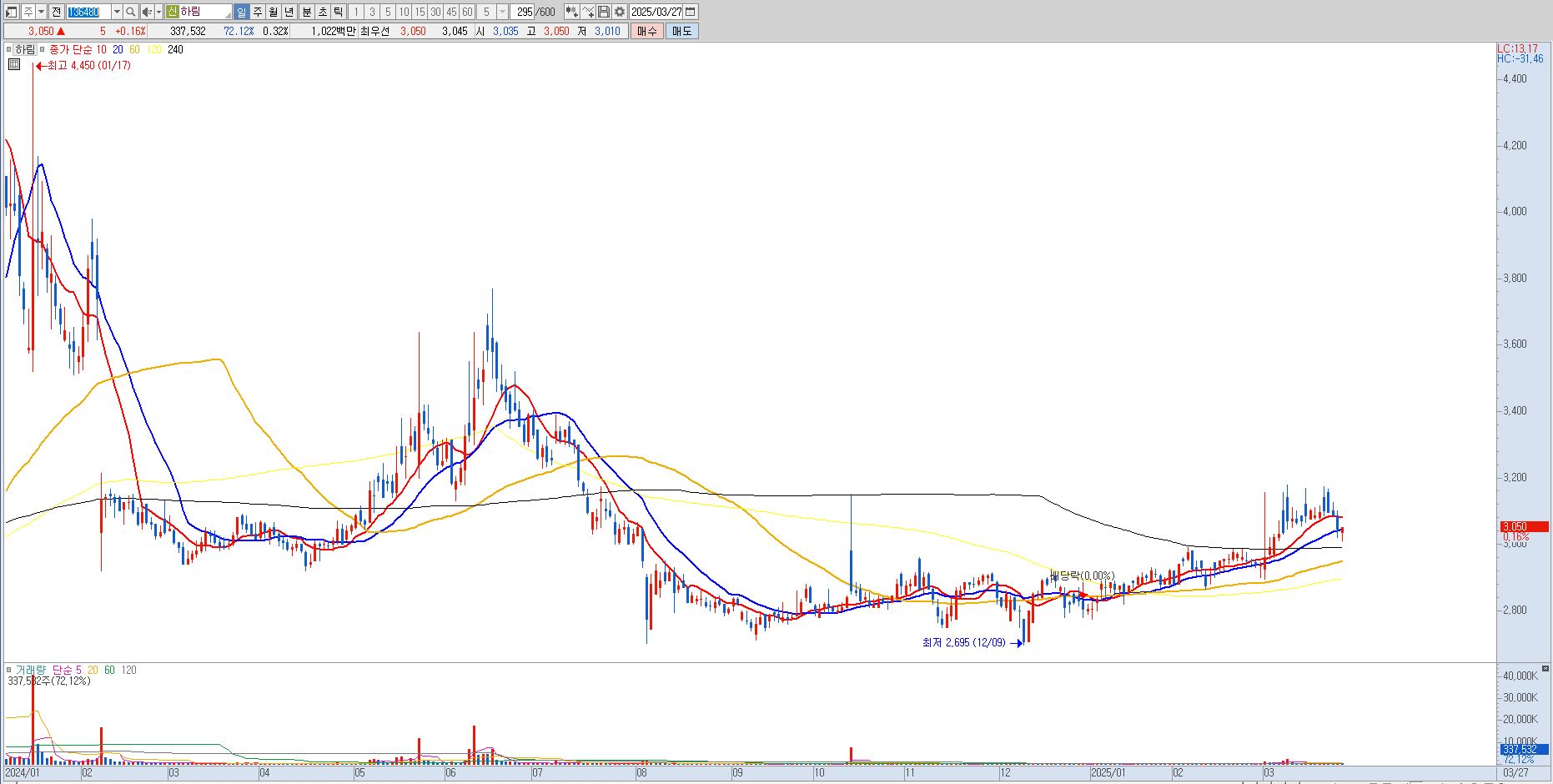The image size is (1553, 784).
Task: Switch to weekly 주 chart period
Action: click(257, 12)
